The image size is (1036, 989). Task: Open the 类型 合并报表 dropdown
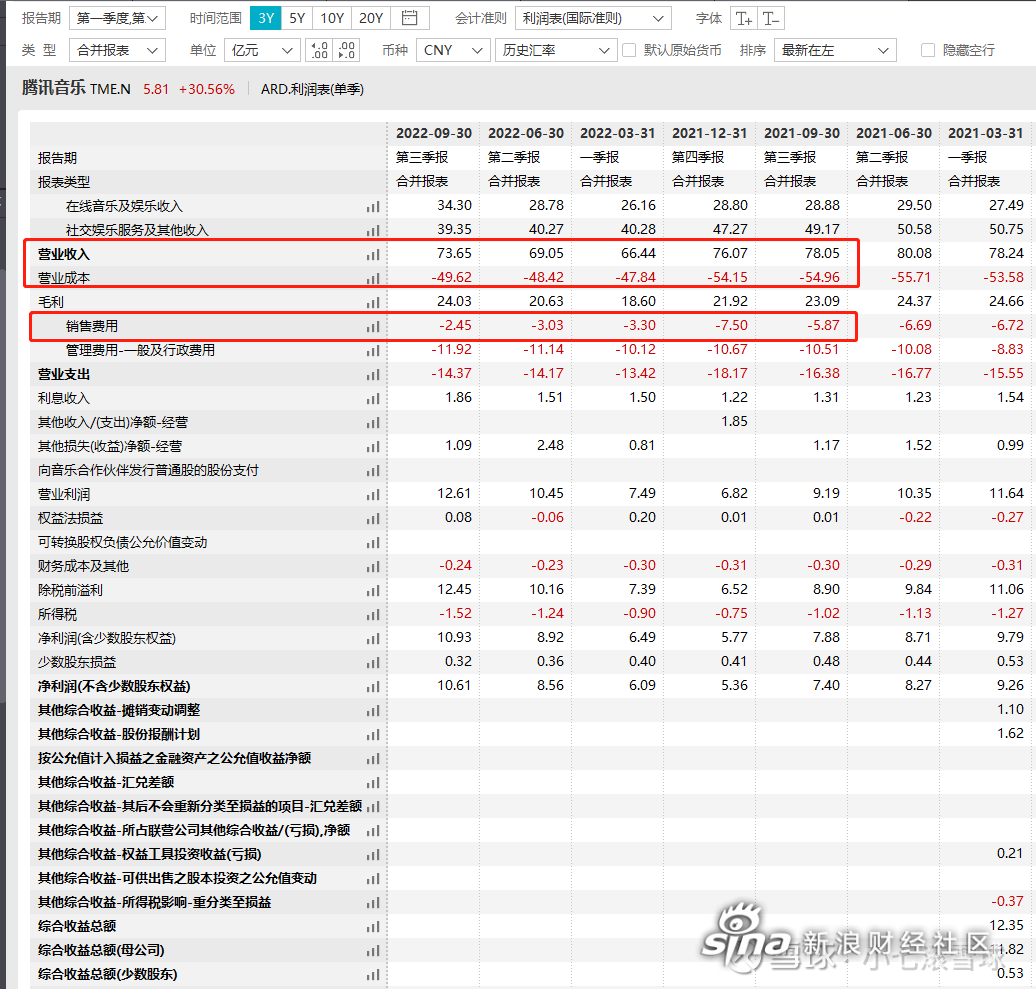pyautogui.click(x=117, y=50)
